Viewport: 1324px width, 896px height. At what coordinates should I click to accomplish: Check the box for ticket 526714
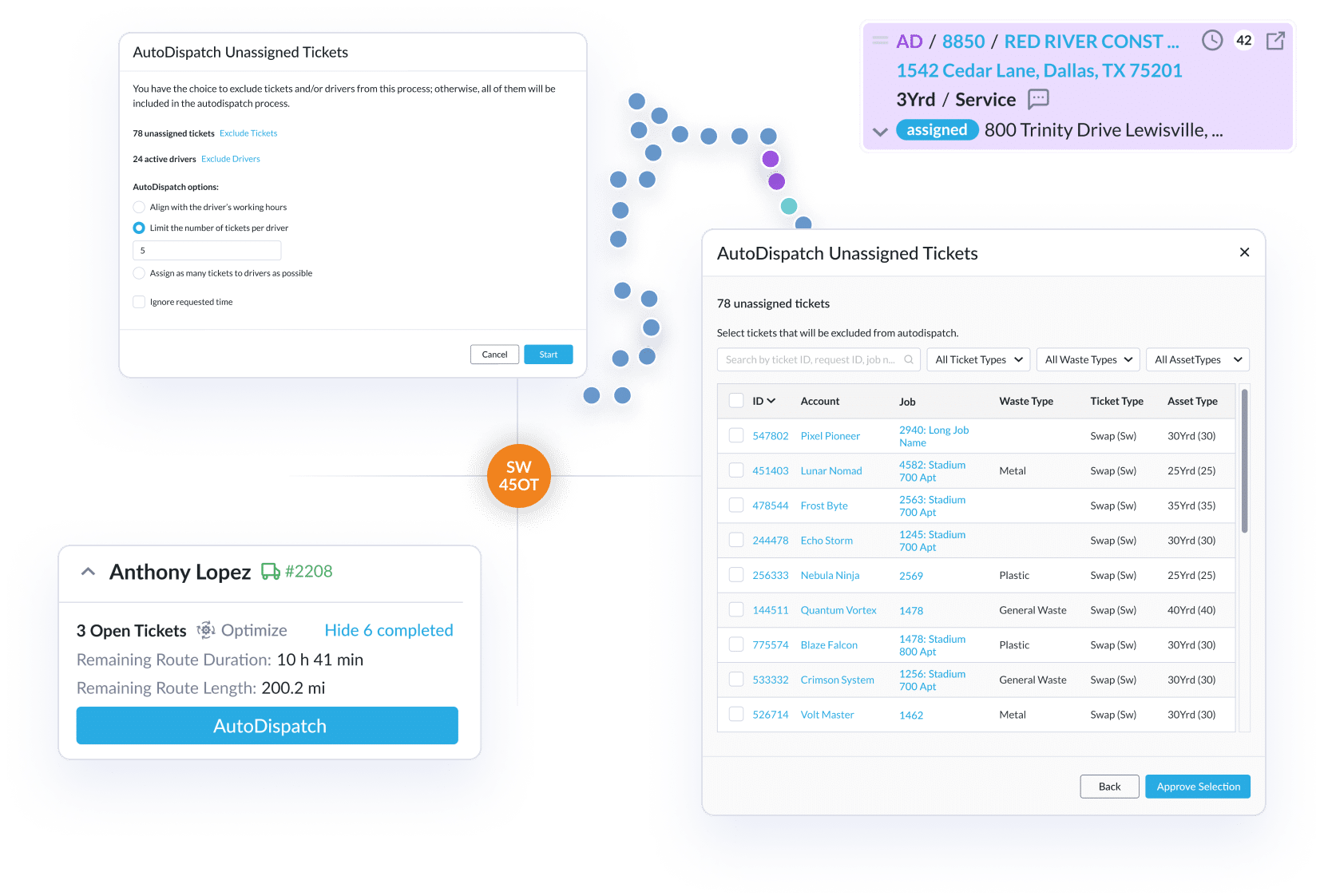tap(736, 715)
